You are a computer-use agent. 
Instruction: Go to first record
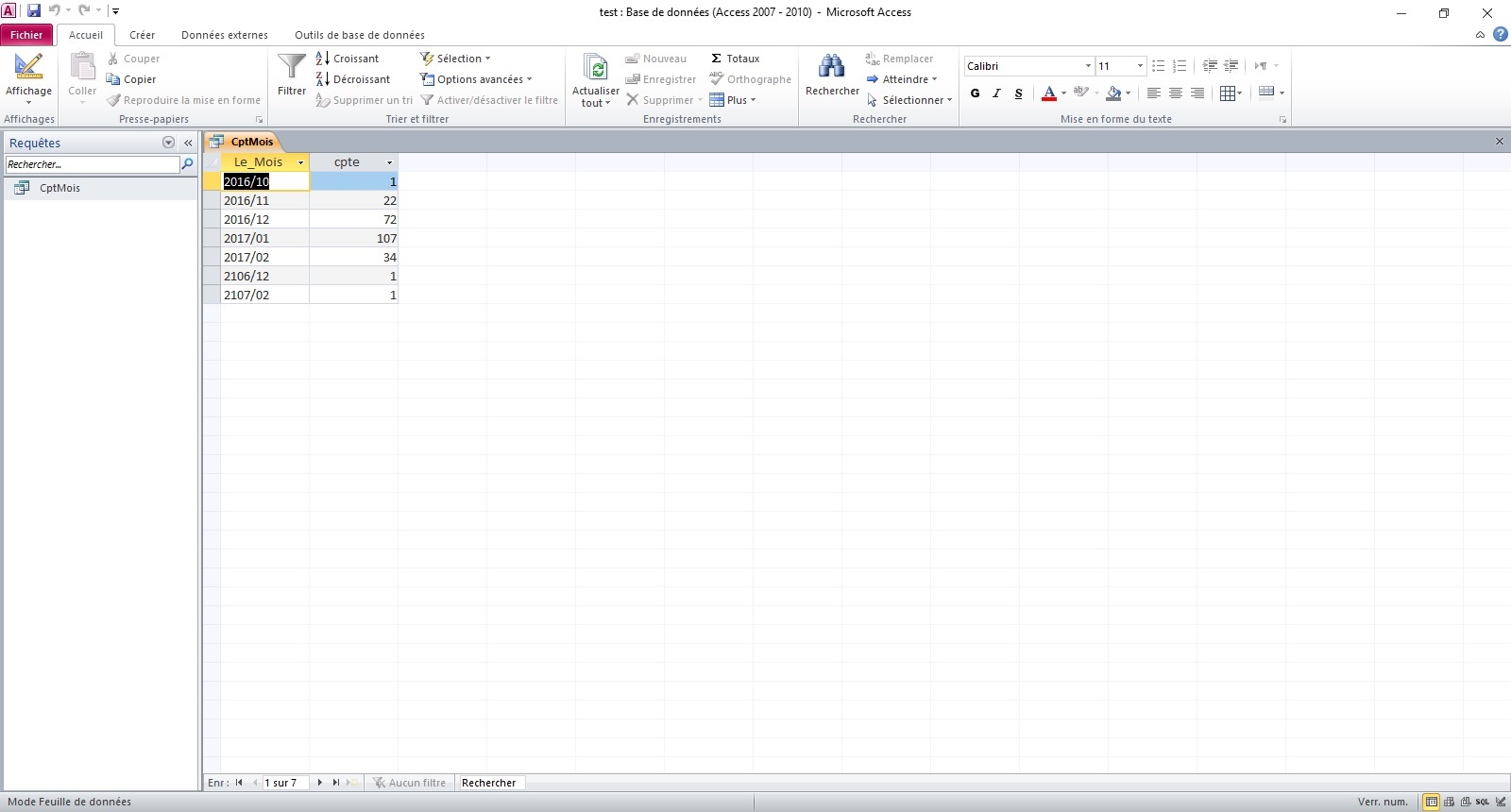[x=239, y=783]
